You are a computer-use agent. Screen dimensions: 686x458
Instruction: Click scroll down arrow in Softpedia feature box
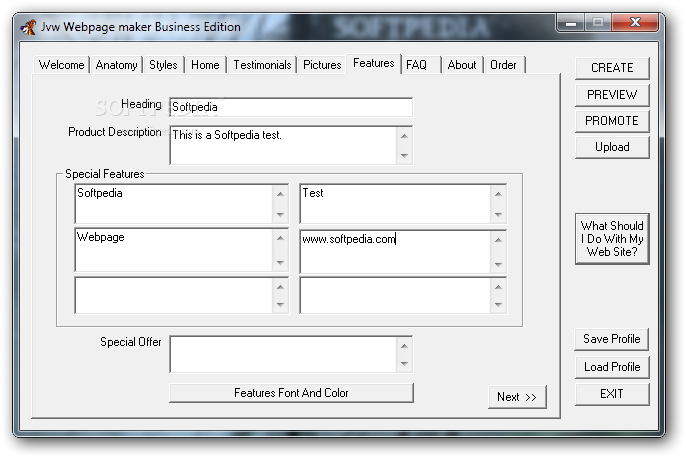(x=280, y=214)
